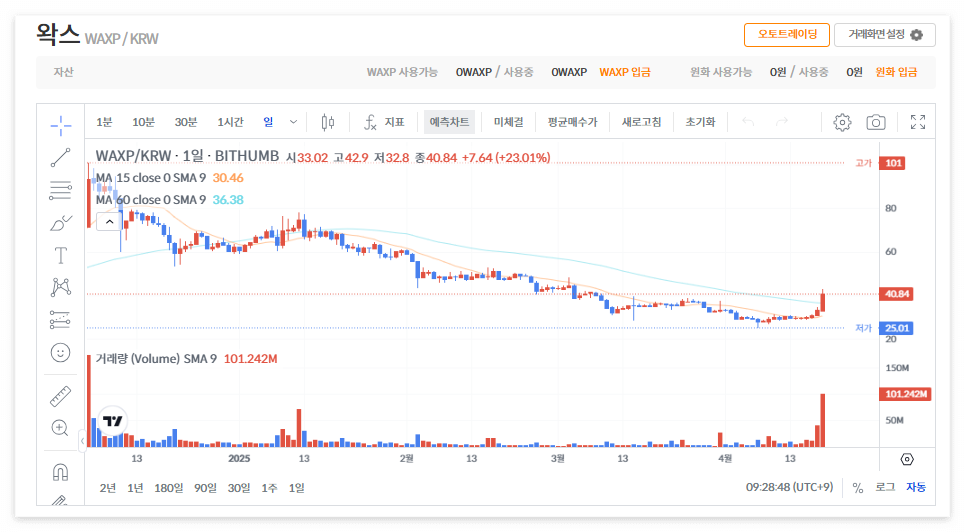This screenshot has height=532, width=965.
Task: Undo the last chart action
Action: pos(748,122)
